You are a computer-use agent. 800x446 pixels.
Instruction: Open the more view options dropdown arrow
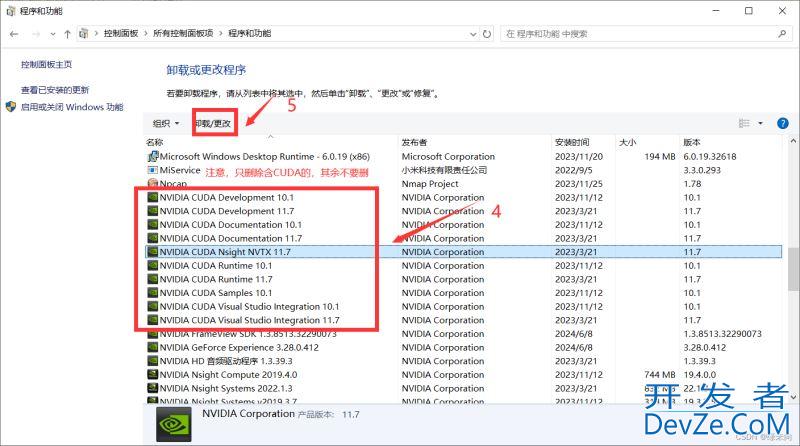(x=760, y=123)
